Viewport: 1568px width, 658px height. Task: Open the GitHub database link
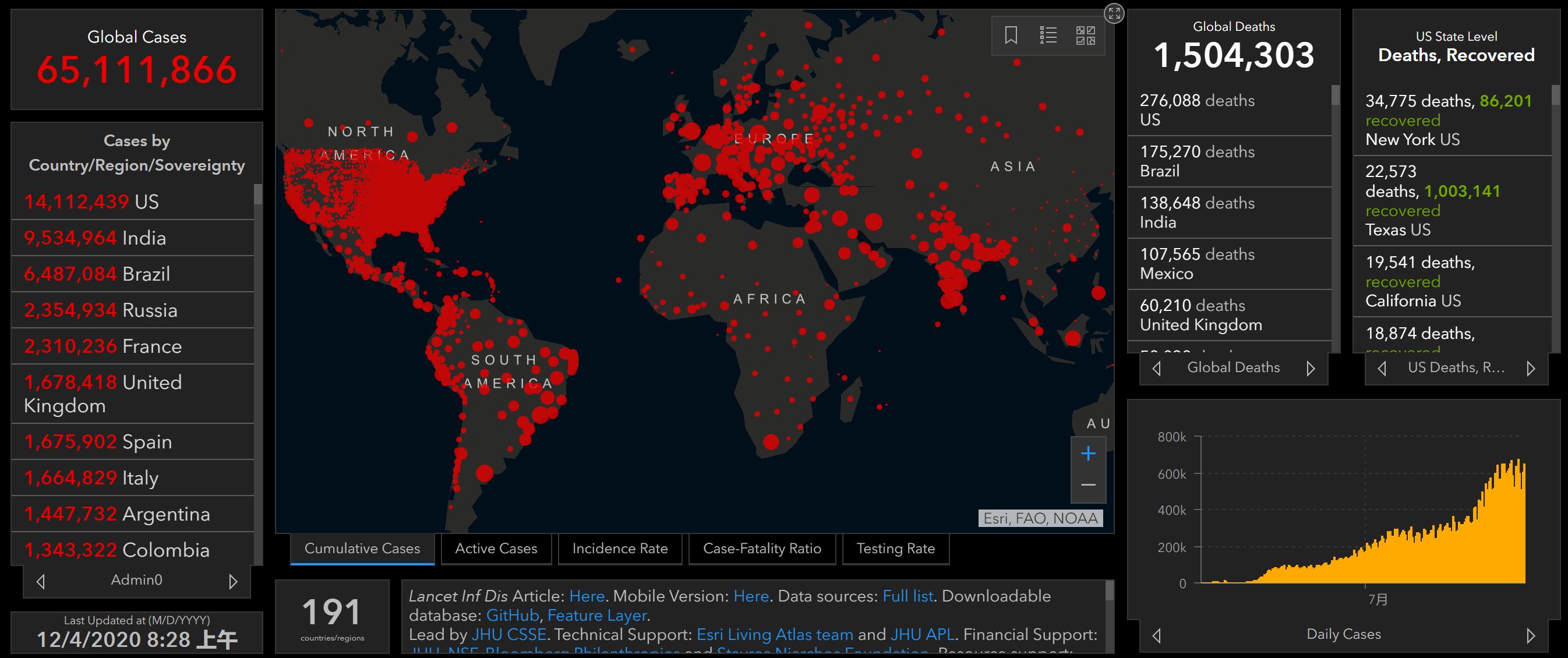coord(512,615)
